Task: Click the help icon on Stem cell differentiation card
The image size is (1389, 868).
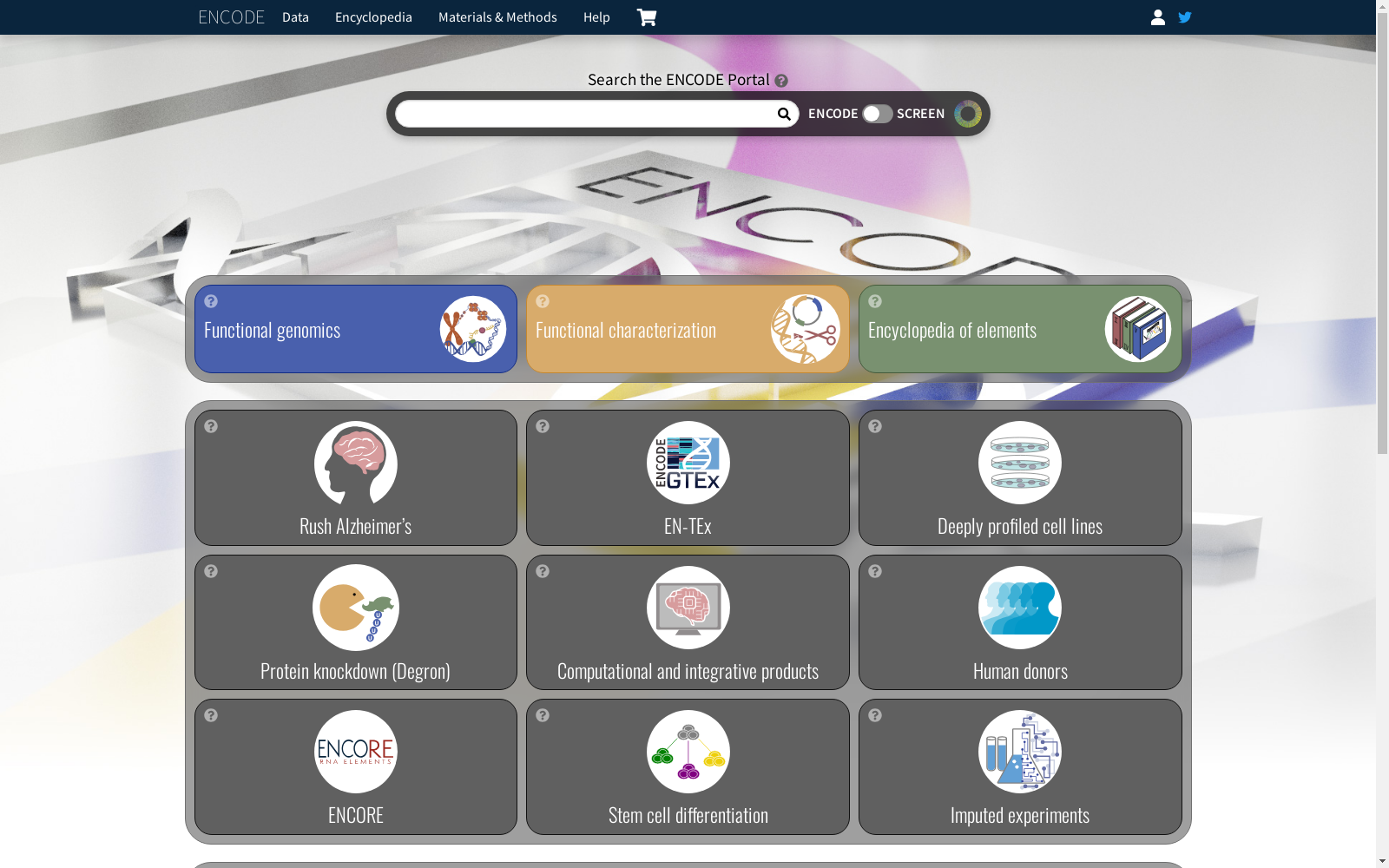Action: tap(543, 715)
